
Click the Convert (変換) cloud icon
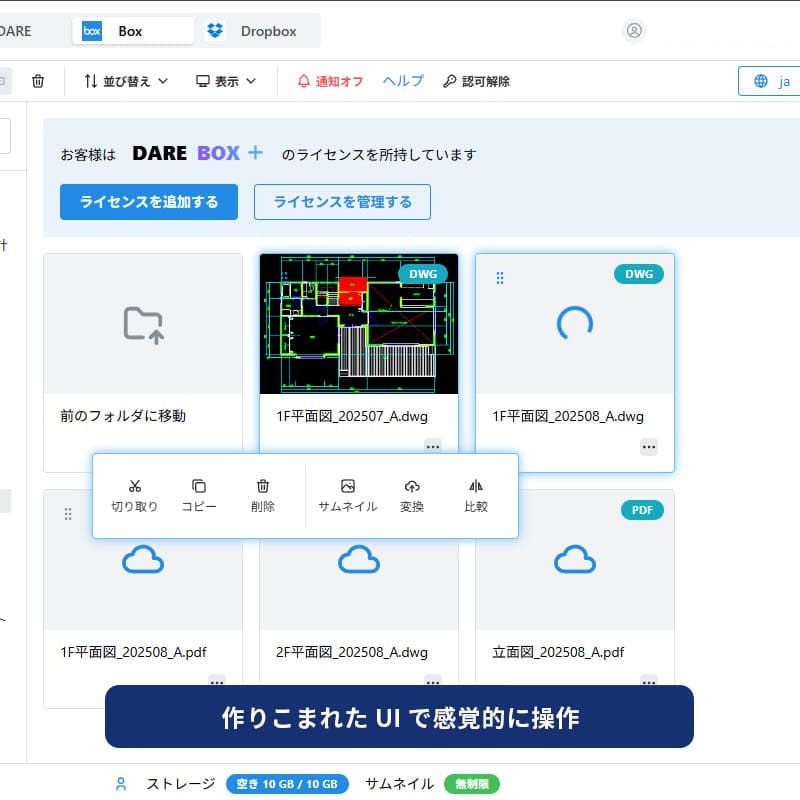[412, 495]
